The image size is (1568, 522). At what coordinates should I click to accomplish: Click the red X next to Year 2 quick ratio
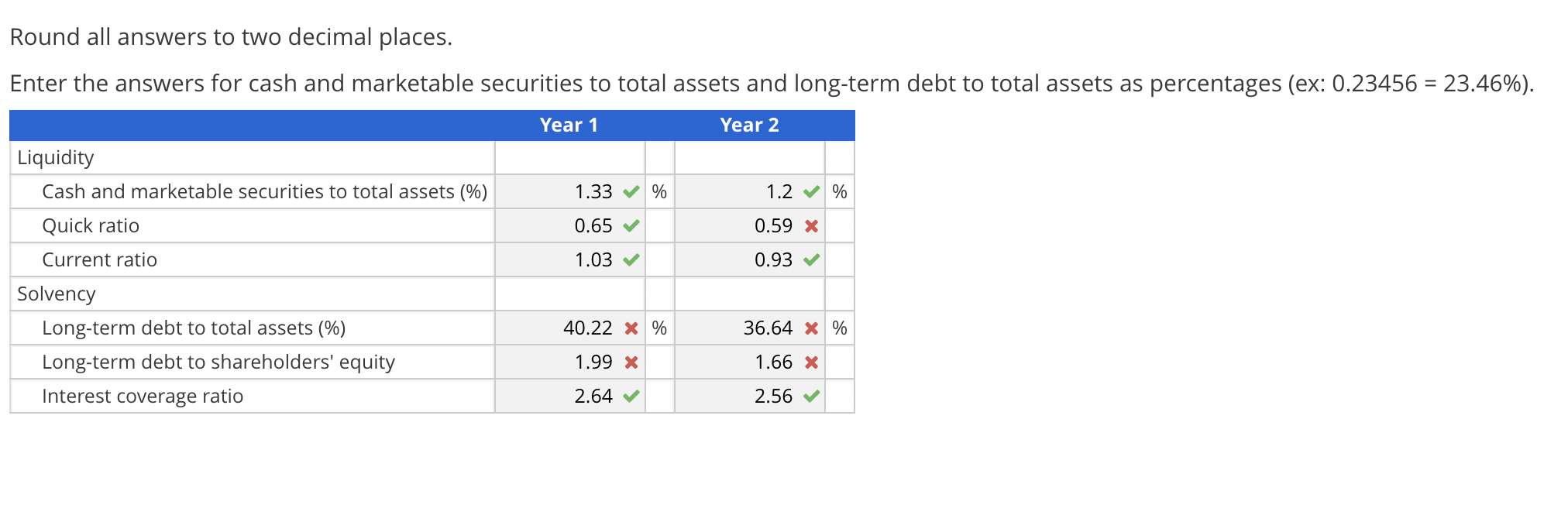point(810,225)
